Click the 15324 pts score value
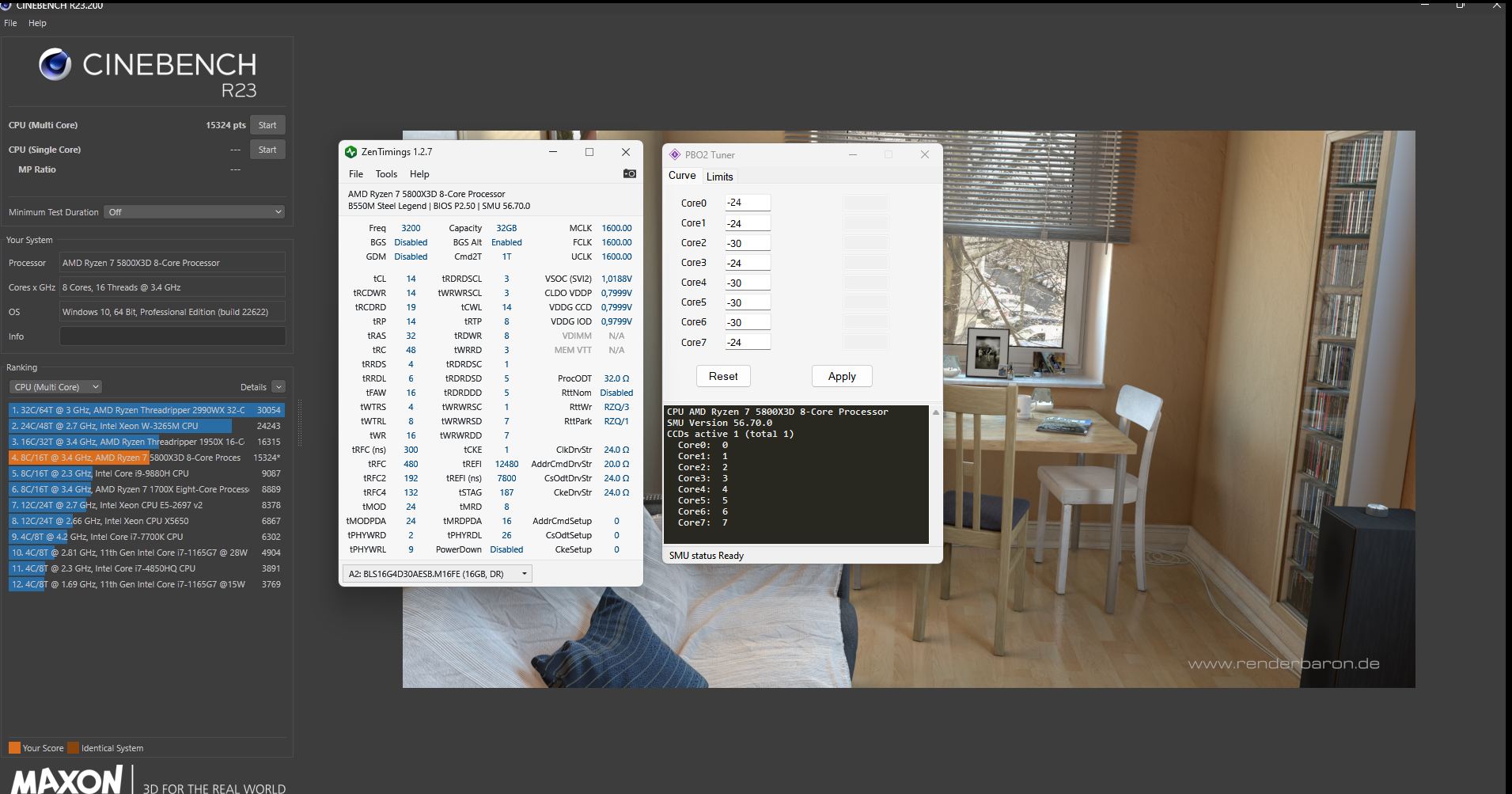 pos(225,125)
